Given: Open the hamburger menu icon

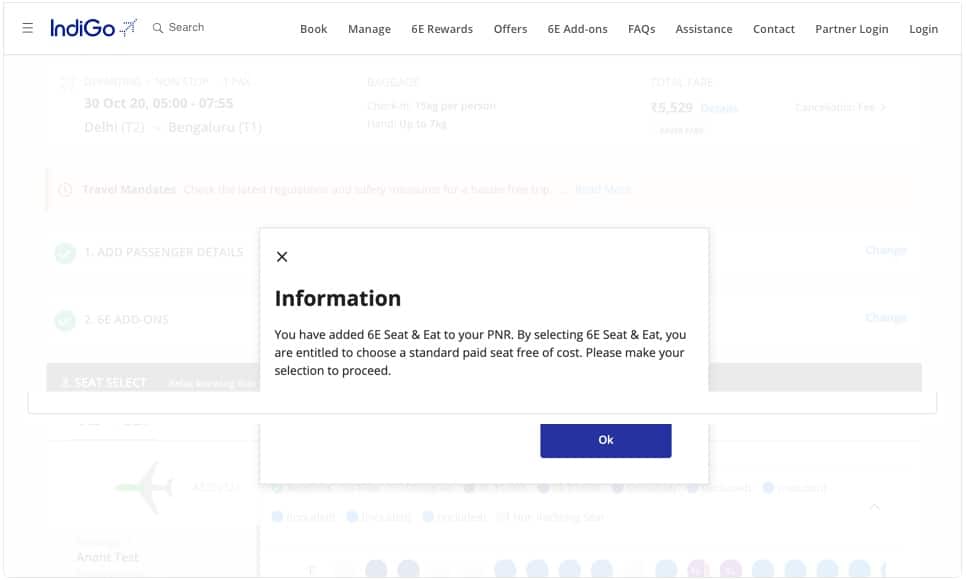Looking at the screenshot, I should 28,28.
